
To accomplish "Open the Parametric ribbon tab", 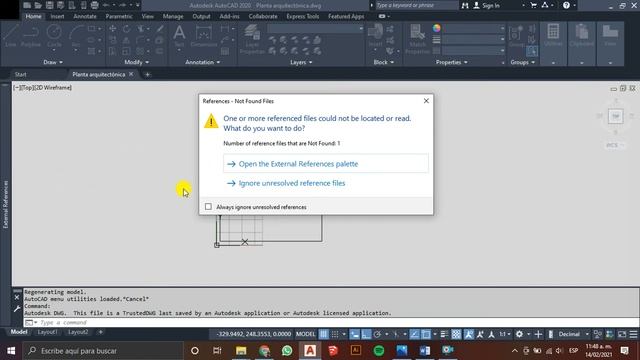I will click(119, 16).
